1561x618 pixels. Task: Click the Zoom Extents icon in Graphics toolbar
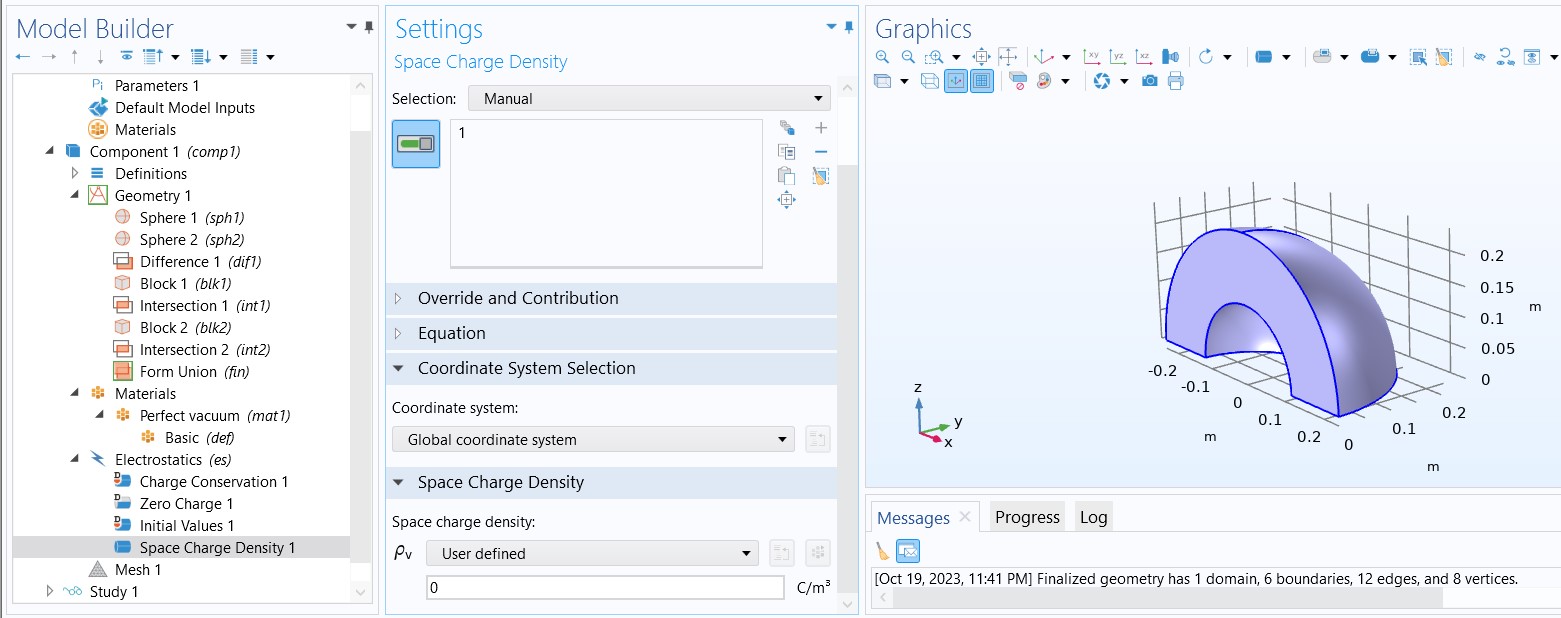coord(981,57)
